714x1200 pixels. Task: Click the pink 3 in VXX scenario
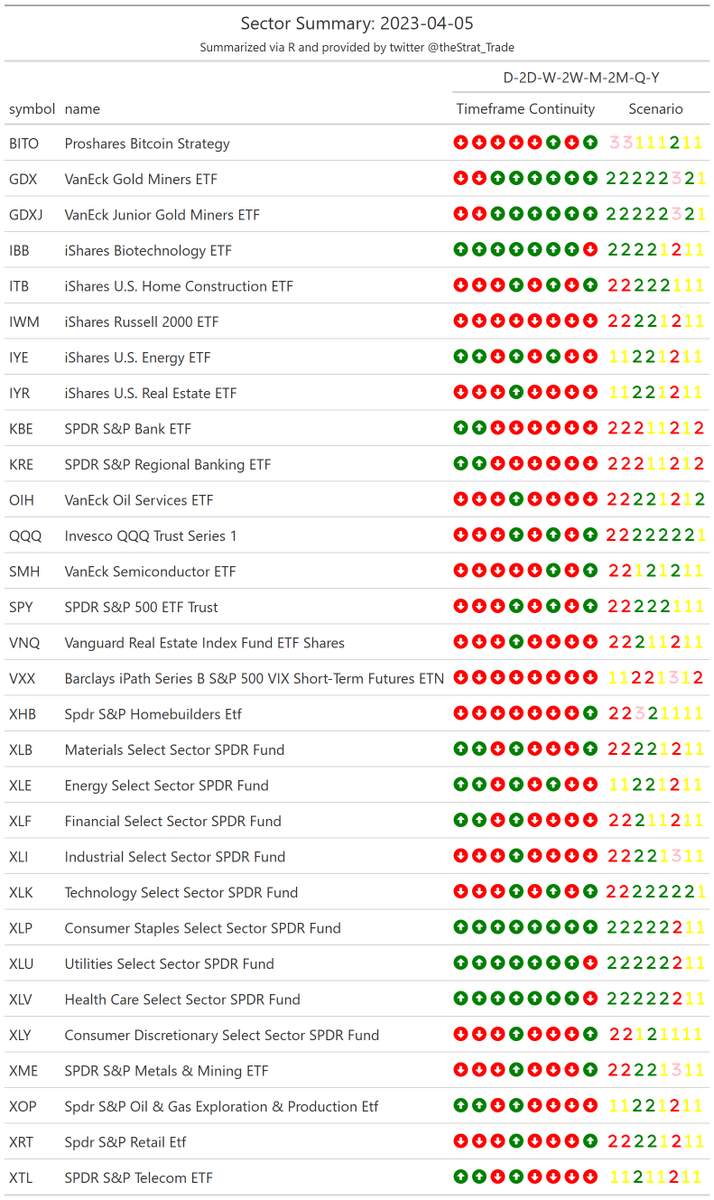point(675,678)
